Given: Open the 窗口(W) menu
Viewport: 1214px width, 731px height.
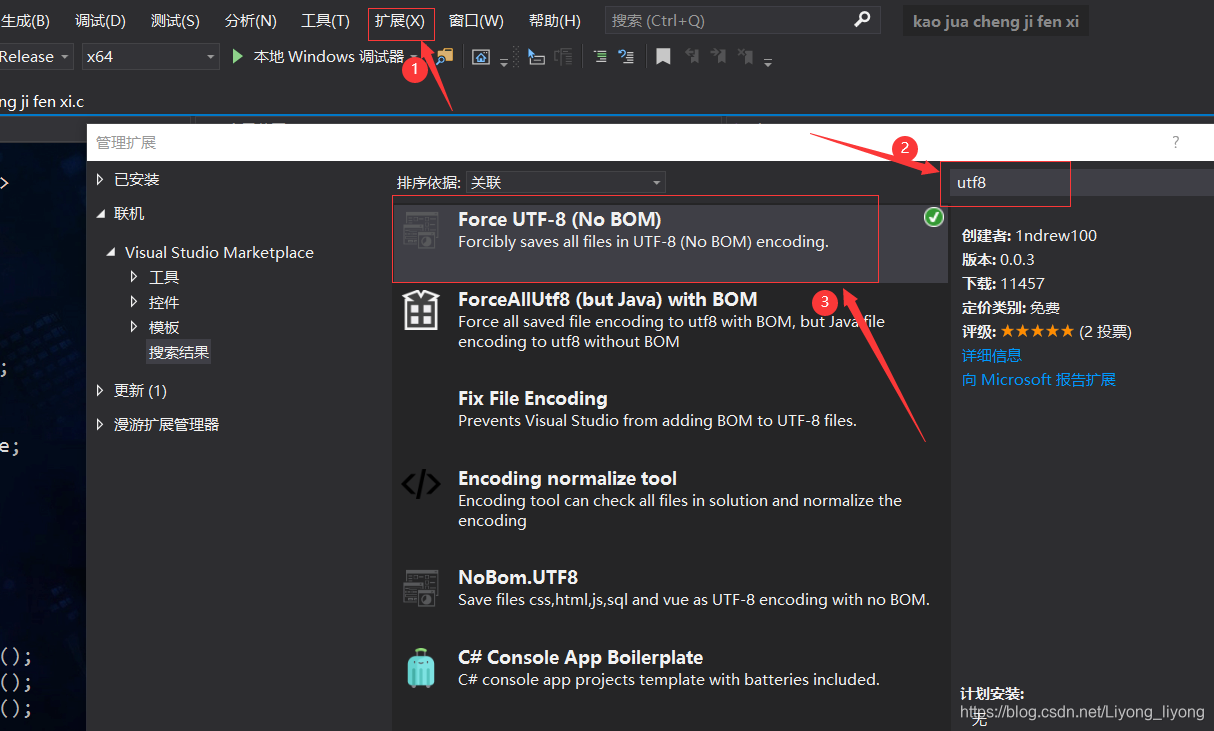Looking at the screenshot, I should coord(476,21).
